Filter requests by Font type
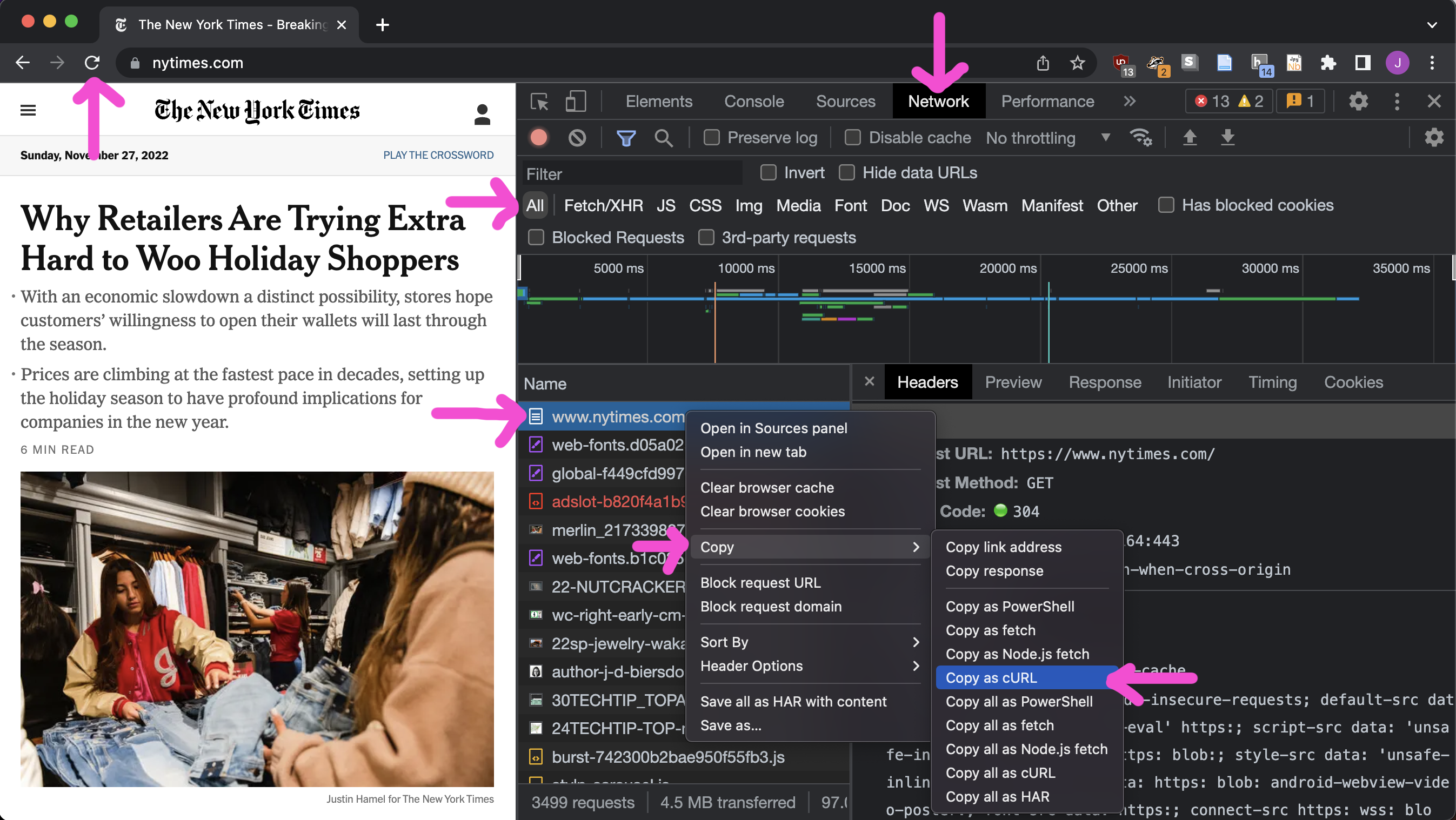 851,206
